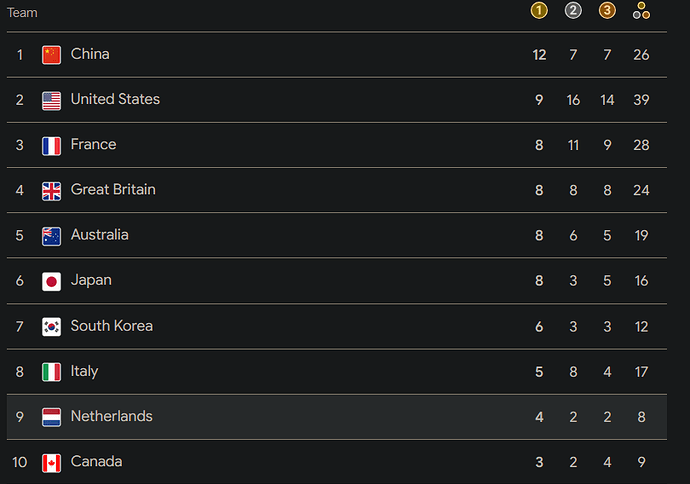Image resolution: width=690 pixels, height=484 pixels.
Task: Click the silver medal column icon
Action: pyautogui.click(x=573, y=11)
